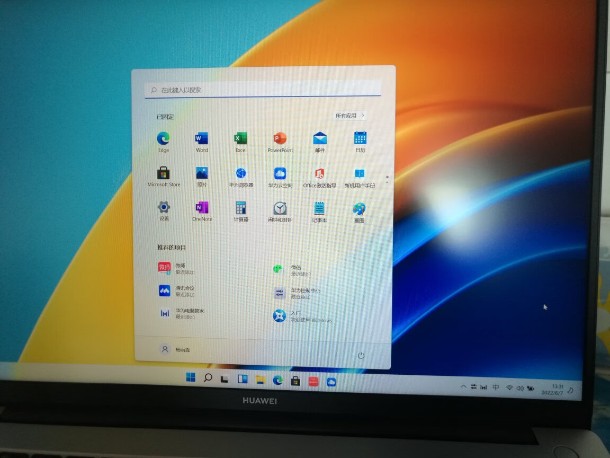Launch PowerPoint from pinned apps
The image size is (610, 458).
click(x=279, y=138)
